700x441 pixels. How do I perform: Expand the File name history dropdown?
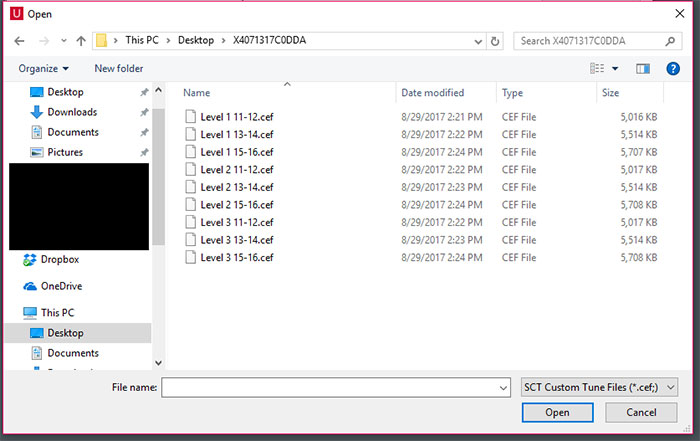[x=503, y=387]
